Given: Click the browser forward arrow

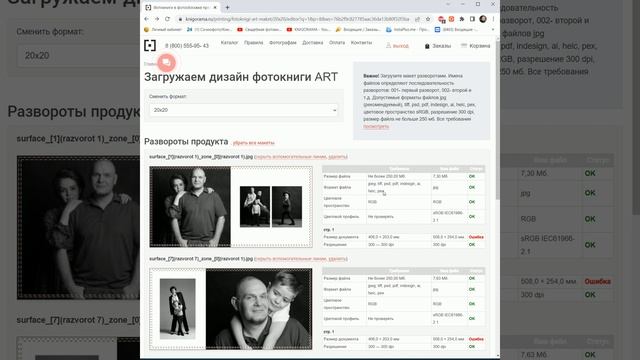Looking at the screenshot, I should pos(157,19).
